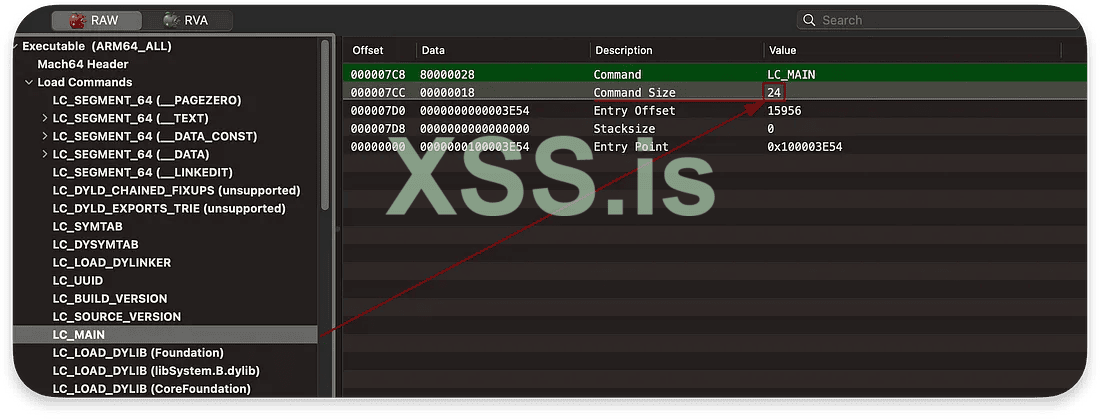Select LC_DYLD_EXPORTS_TRIE (unsupported) row

tap(169, 208)
